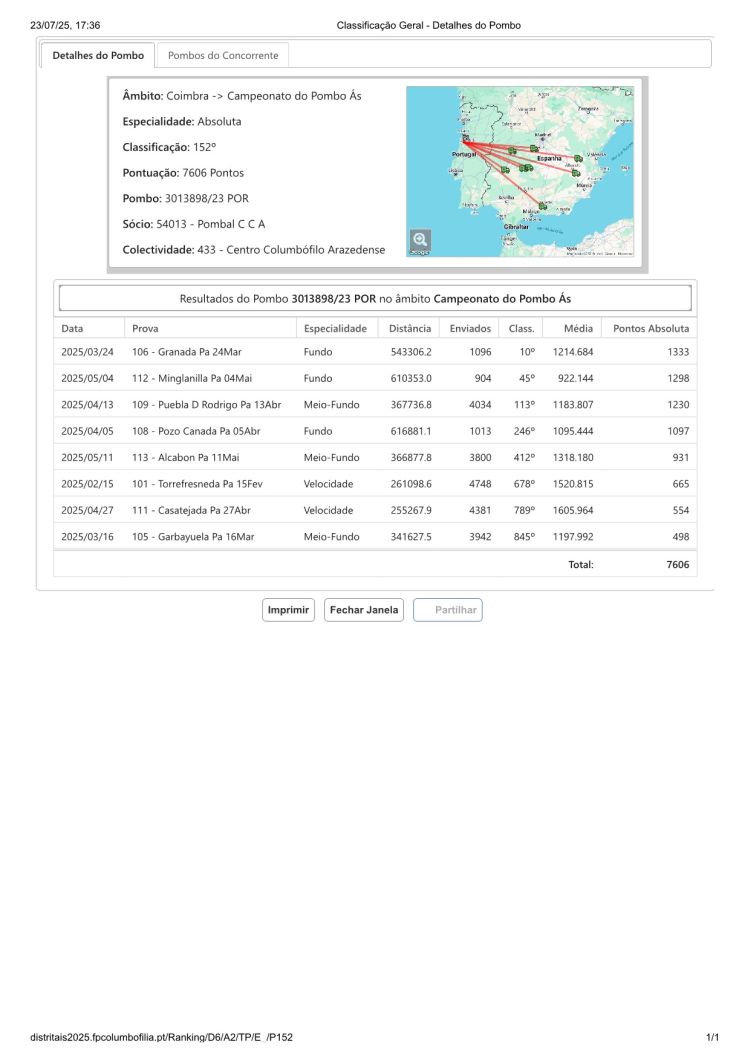The image size is (750, 1061).
Task: Select the Enviados column header
Action: coord(470,328)
